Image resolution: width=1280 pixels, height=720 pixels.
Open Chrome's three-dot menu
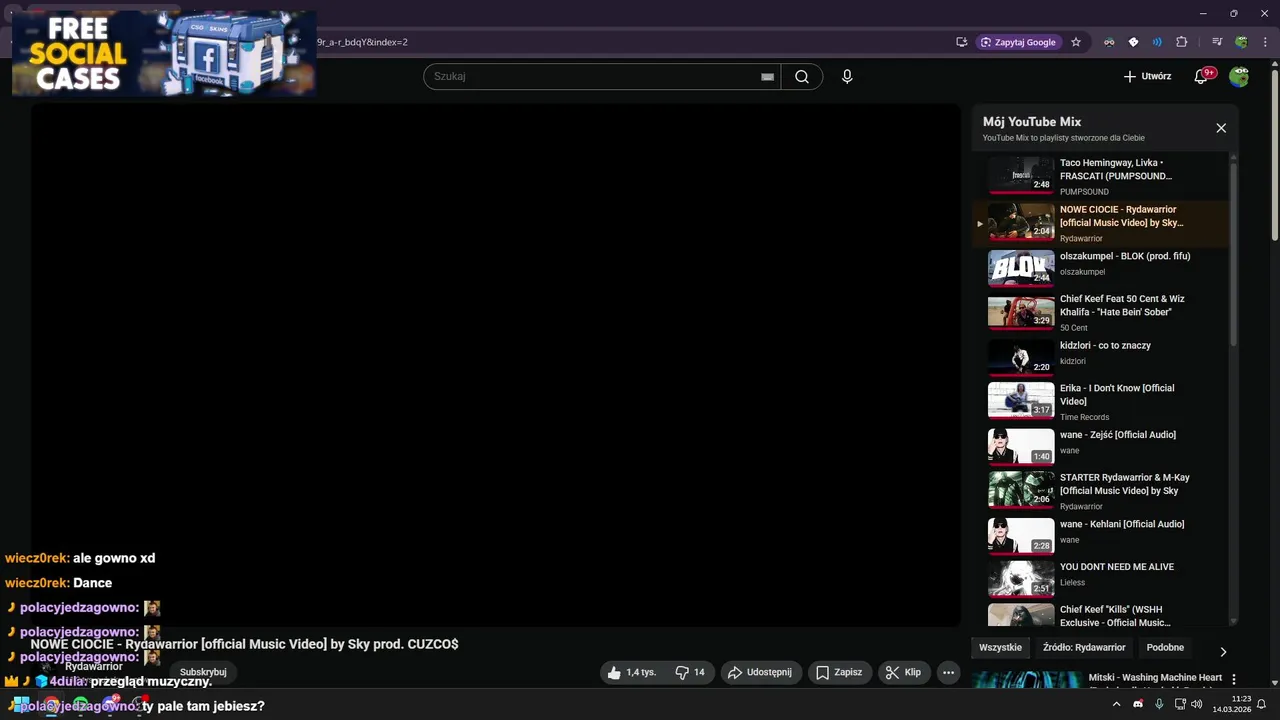click(1264, 42)
